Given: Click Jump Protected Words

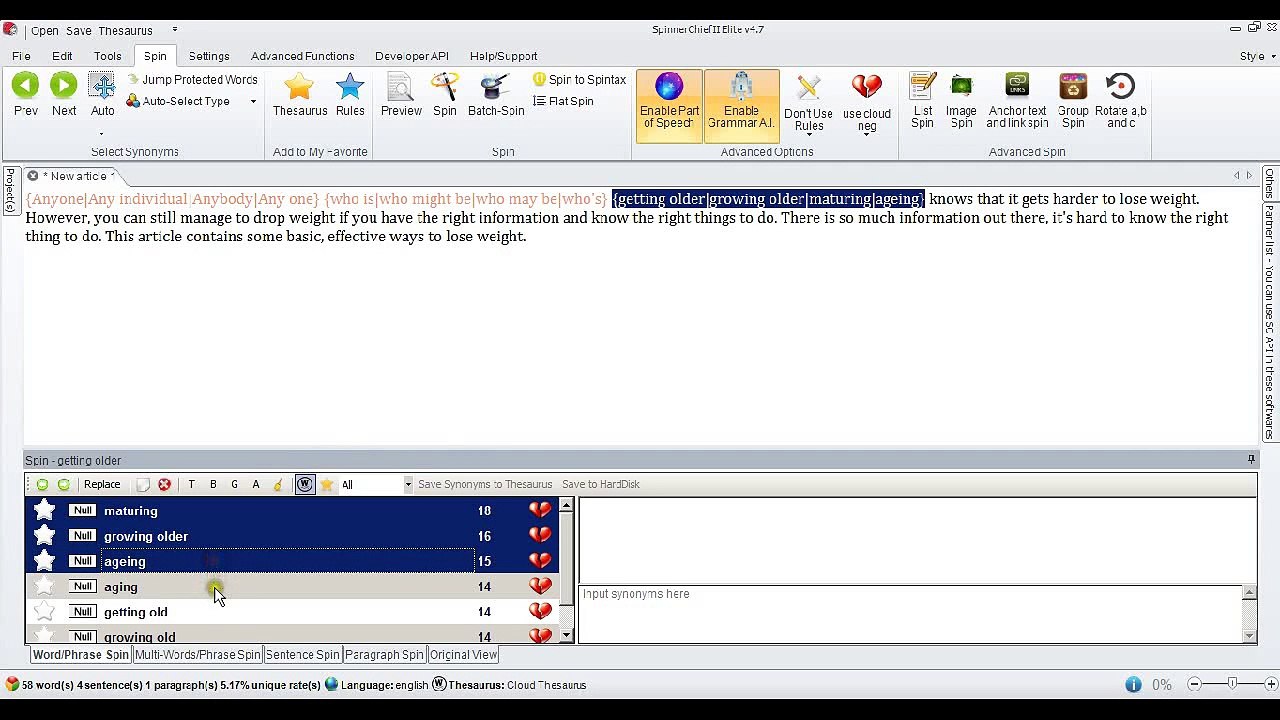Looking at the screenshot, I should (x=193, y=80).
